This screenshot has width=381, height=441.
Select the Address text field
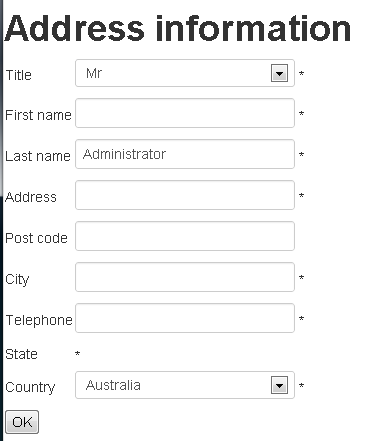[185, 195]
